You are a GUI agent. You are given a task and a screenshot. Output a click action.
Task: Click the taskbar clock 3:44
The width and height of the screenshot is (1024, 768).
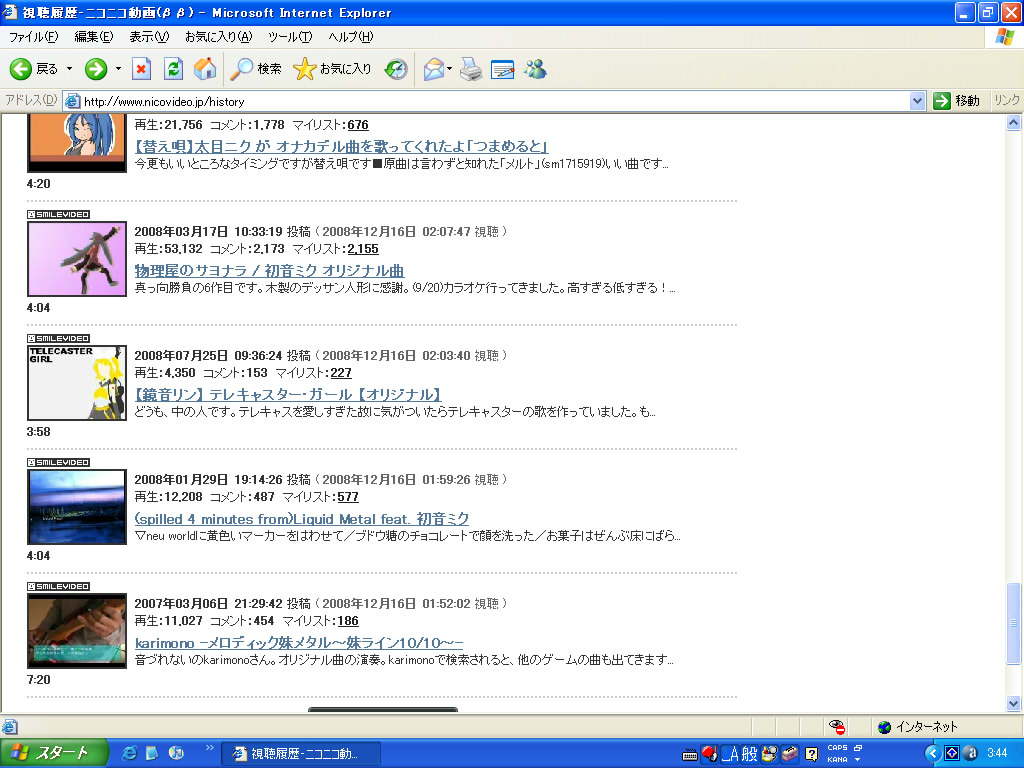coord(997,754)
